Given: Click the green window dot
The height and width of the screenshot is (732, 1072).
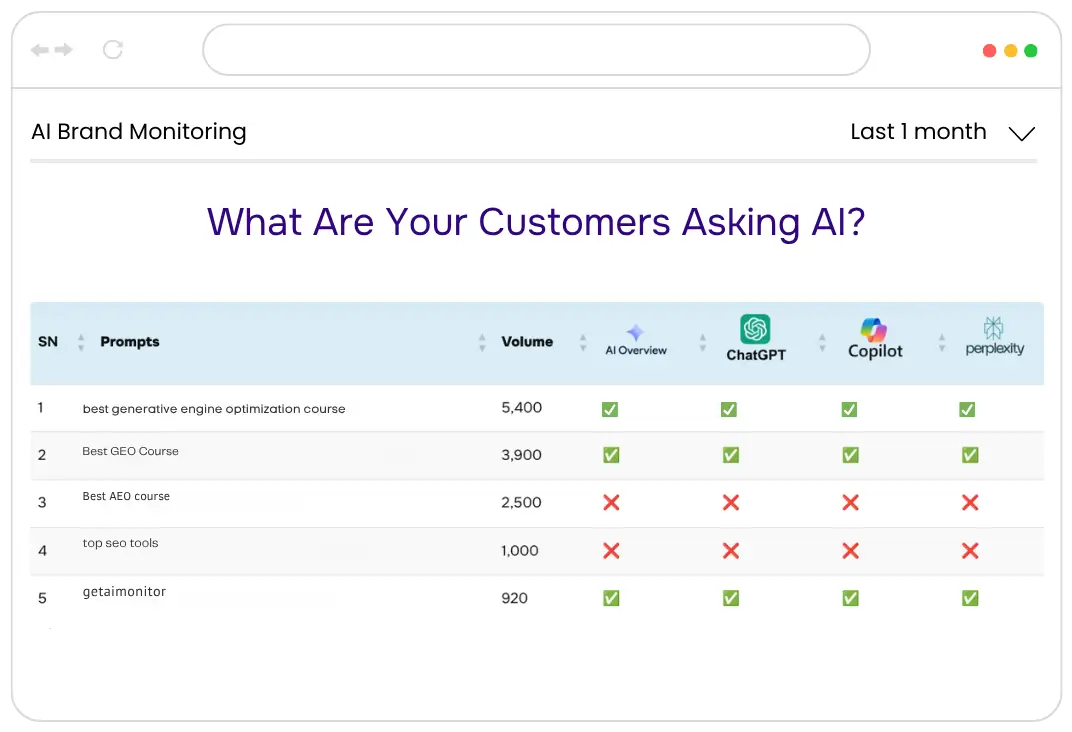Looking at the screenshot, I should point(1031,51).
